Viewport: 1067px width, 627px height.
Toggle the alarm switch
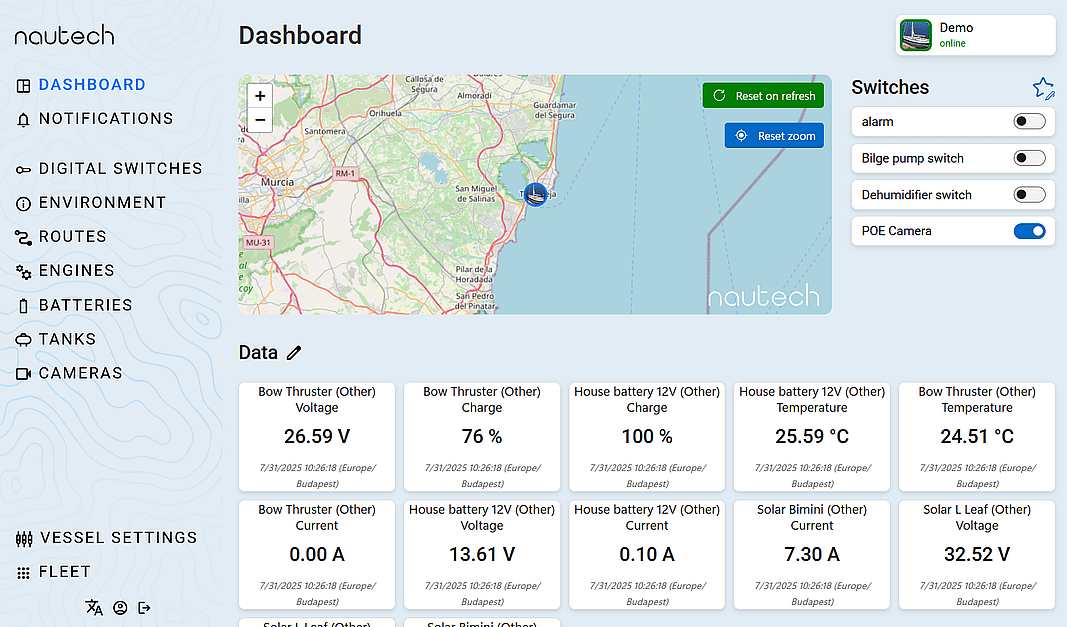[1029, 121]
